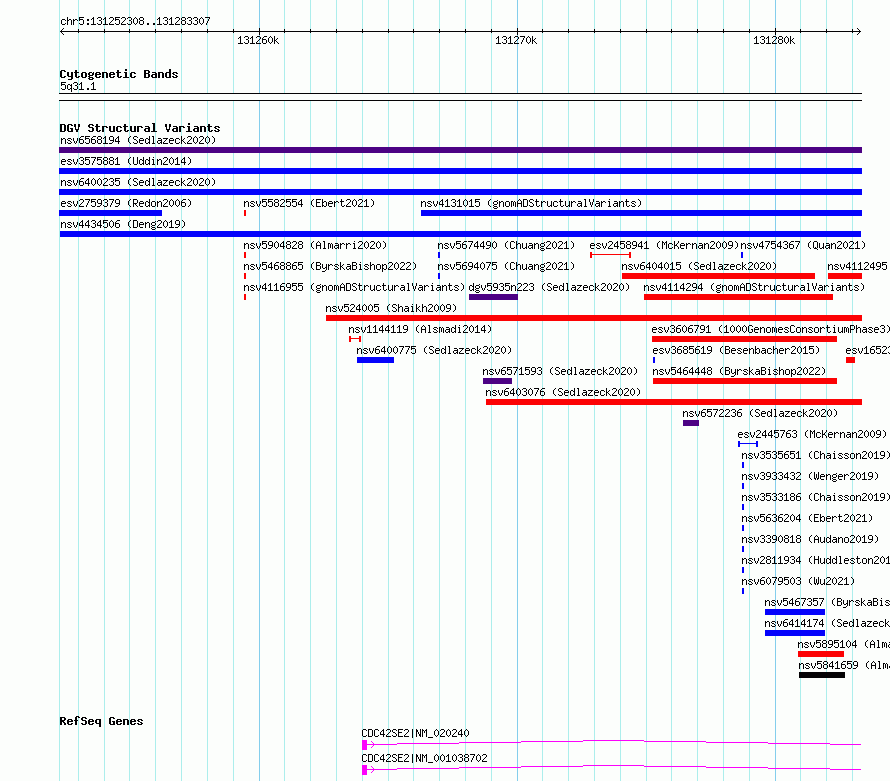Select esv2445763 (McKernan2009) label
The image size is (890, 781).
pos(812,434)
